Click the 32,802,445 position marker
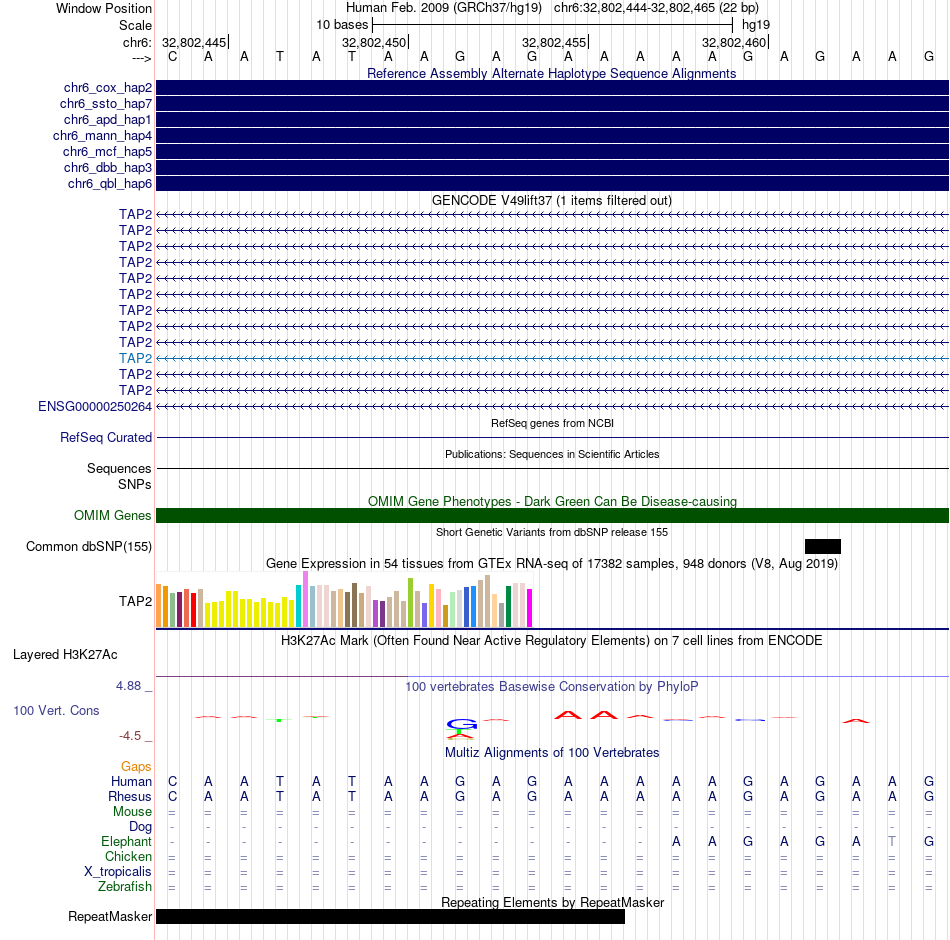Screen dimensions: 950x940 click(194, 42)
